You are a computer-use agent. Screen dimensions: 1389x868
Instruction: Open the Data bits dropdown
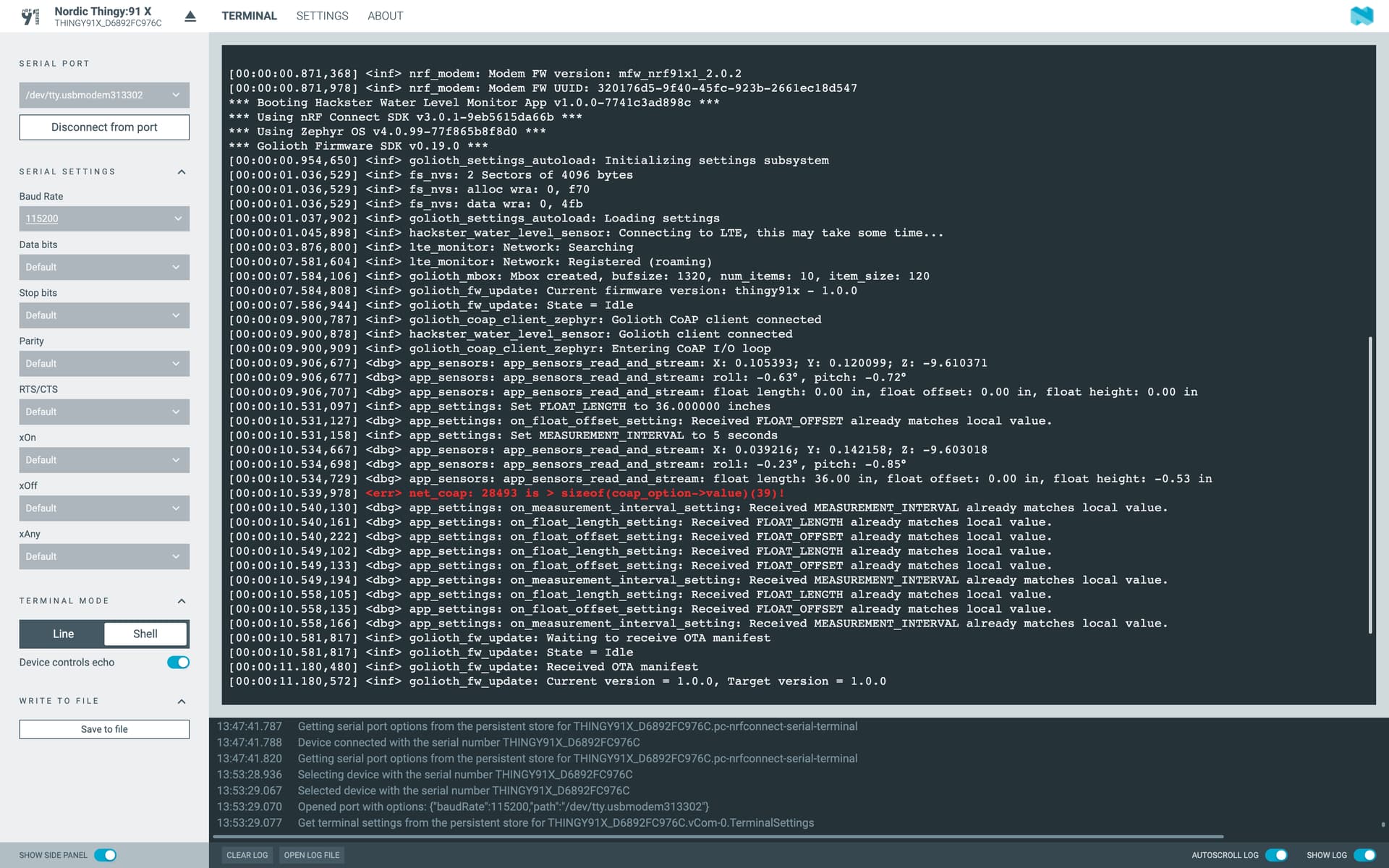[104, 267]
